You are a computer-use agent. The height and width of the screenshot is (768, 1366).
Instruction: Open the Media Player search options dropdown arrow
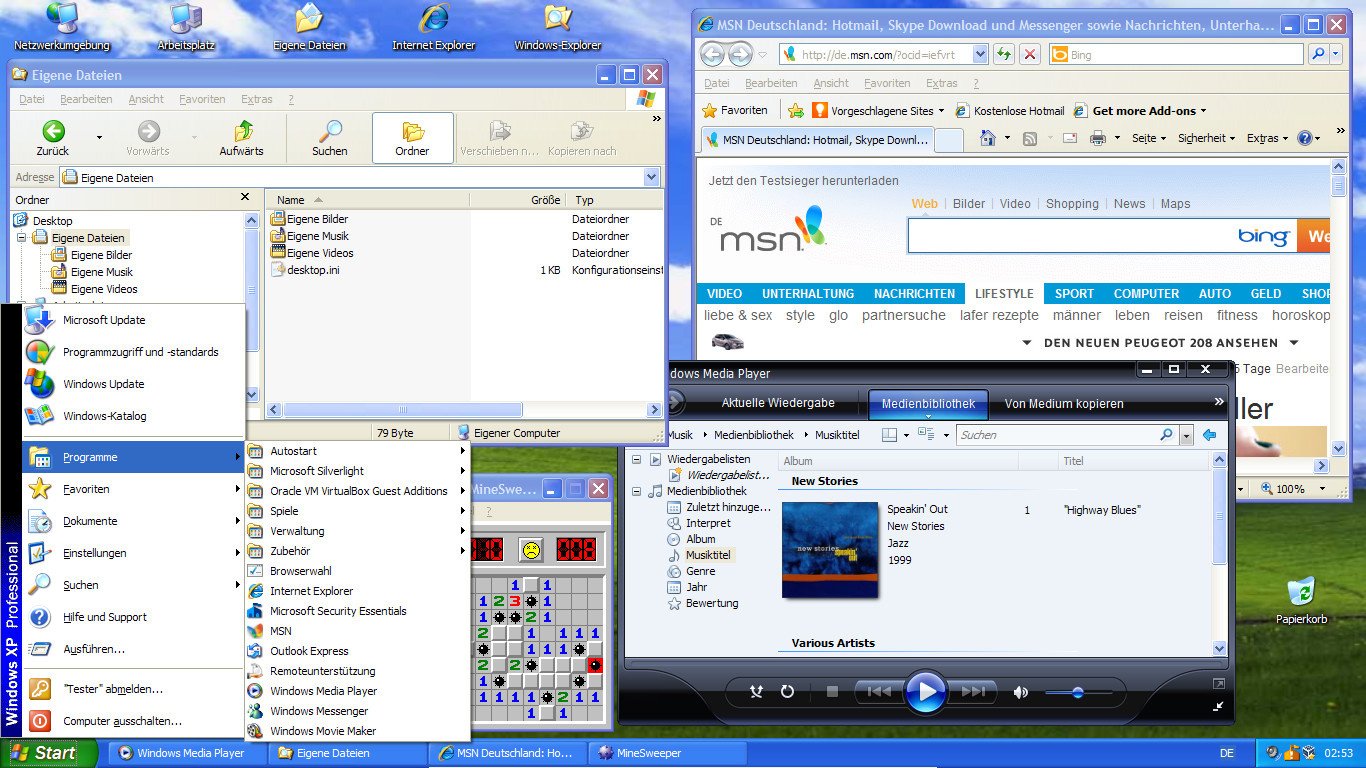(1186, 435)
